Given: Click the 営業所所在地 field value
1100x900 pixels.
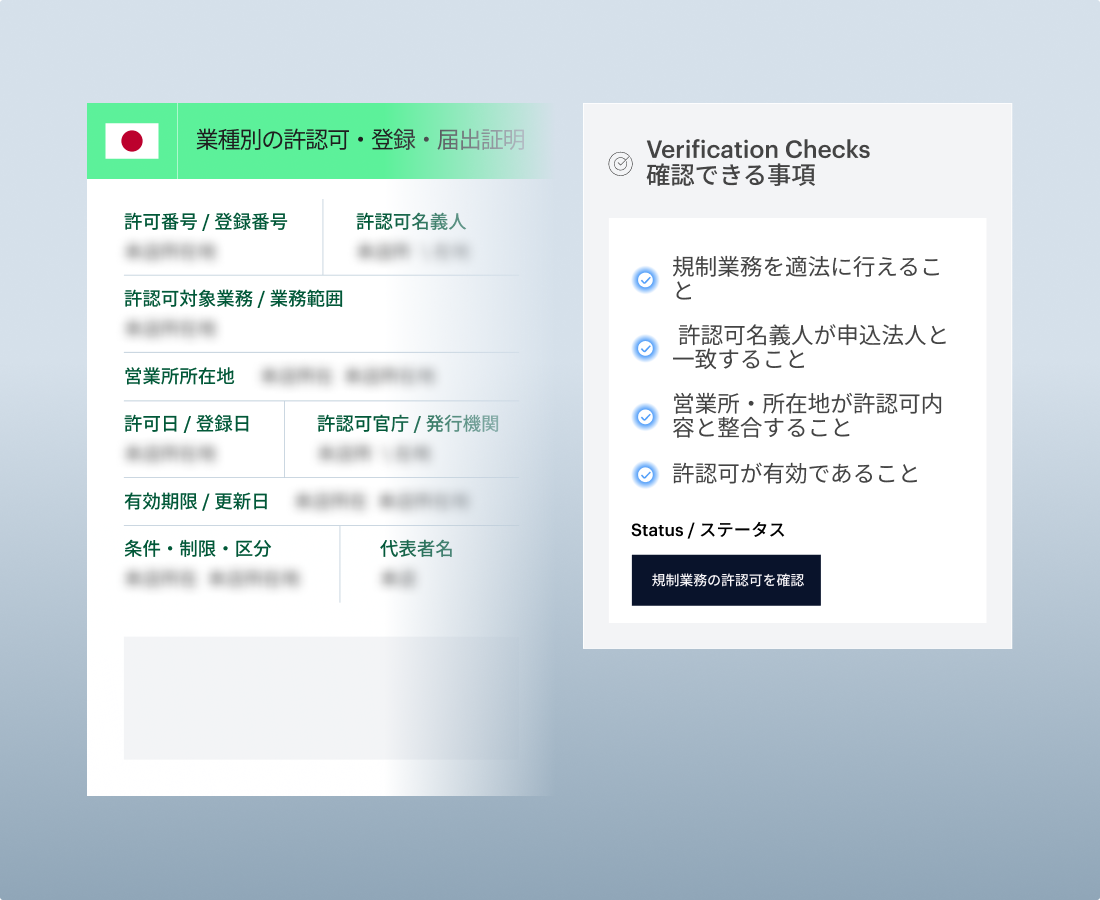Looking at the screenshot, I should tap(348, 377).
